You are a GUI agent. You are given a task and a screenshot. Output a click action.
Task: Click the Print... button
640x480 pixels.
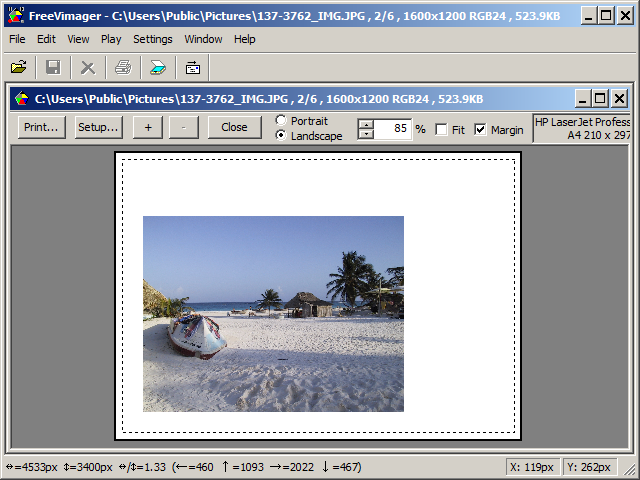point(42,127)
